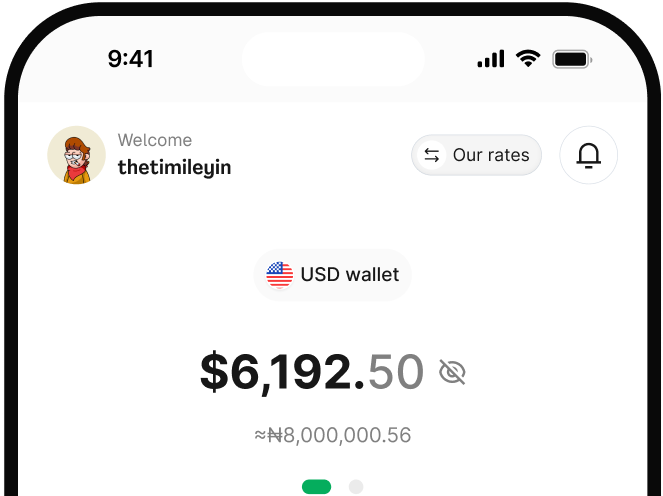Screen dimensions: 663x496
Task: Tap the profile avatar picture
Action: [x=77, y=155]
